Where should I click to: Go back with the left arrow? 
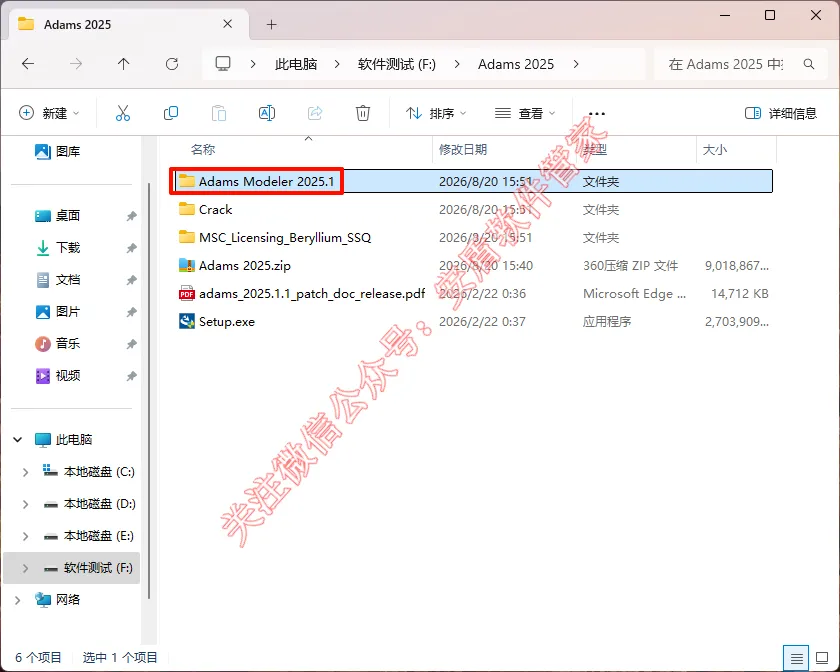pos(28,64)
